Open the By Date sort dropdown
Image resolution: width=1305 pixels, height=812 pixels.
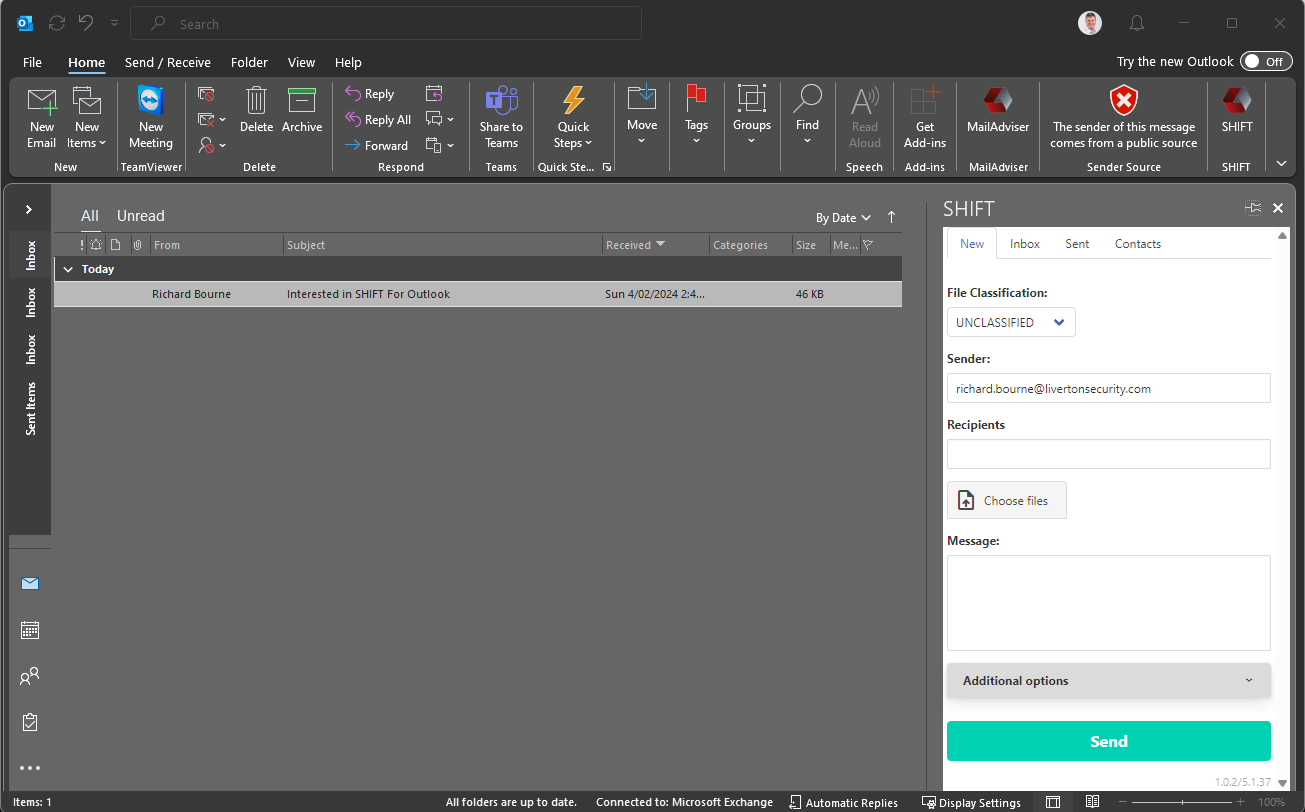click(843, 217)
